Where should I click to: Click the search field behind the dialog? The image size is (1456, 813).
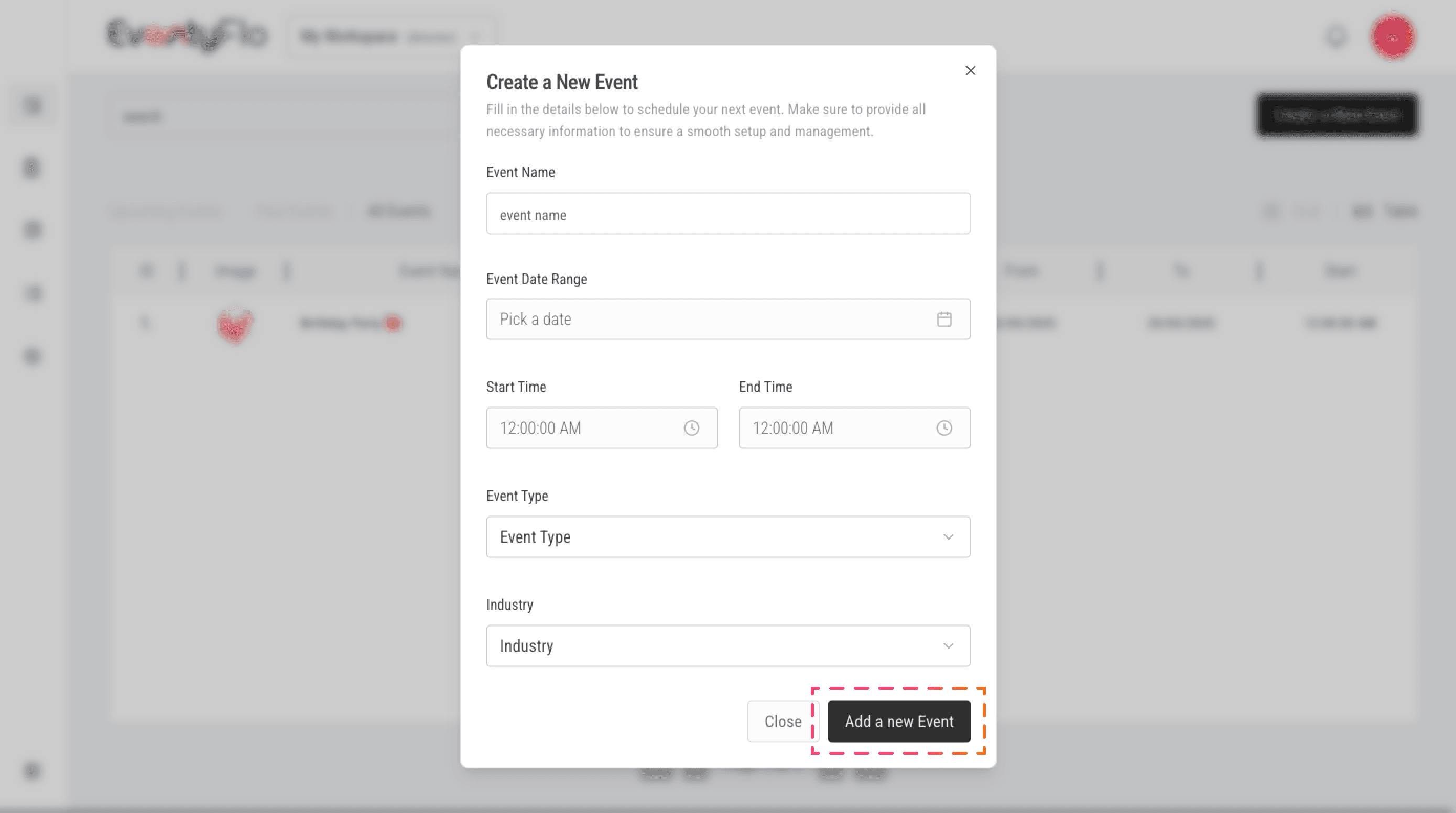click(282, 116)
